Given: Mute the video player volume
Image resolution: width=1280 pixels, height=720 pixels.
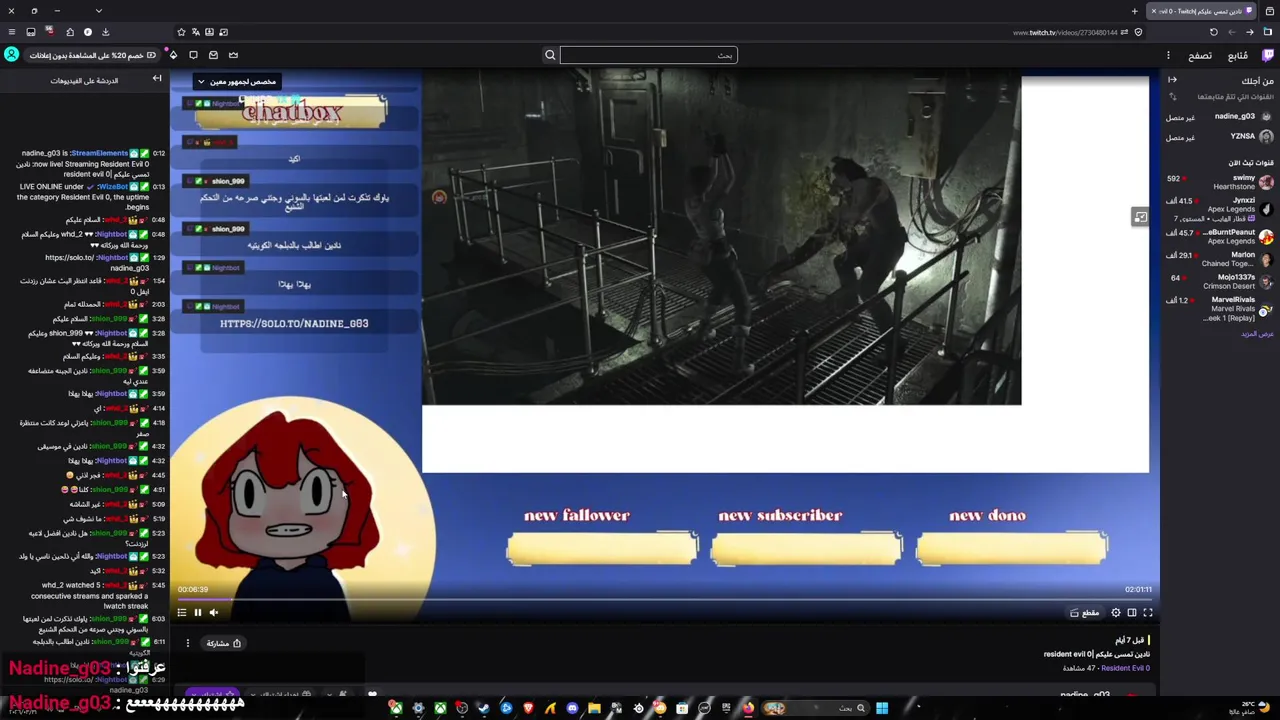Looking at the screenshot, I should (213, 613).
